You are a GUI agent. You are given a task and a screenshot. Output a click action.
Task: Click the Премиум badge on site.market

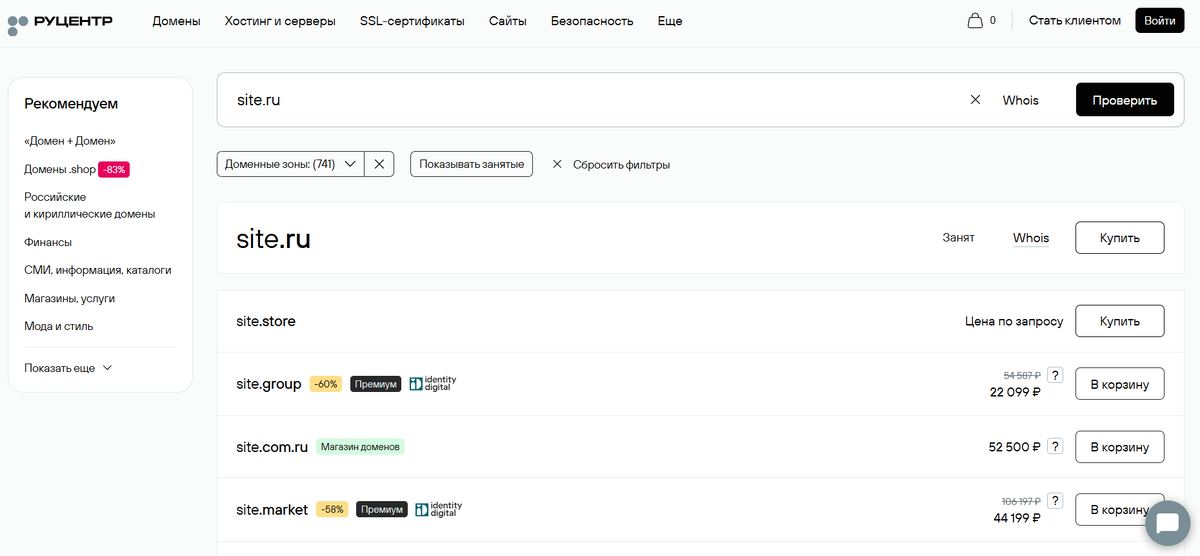[x=382, y=509]
